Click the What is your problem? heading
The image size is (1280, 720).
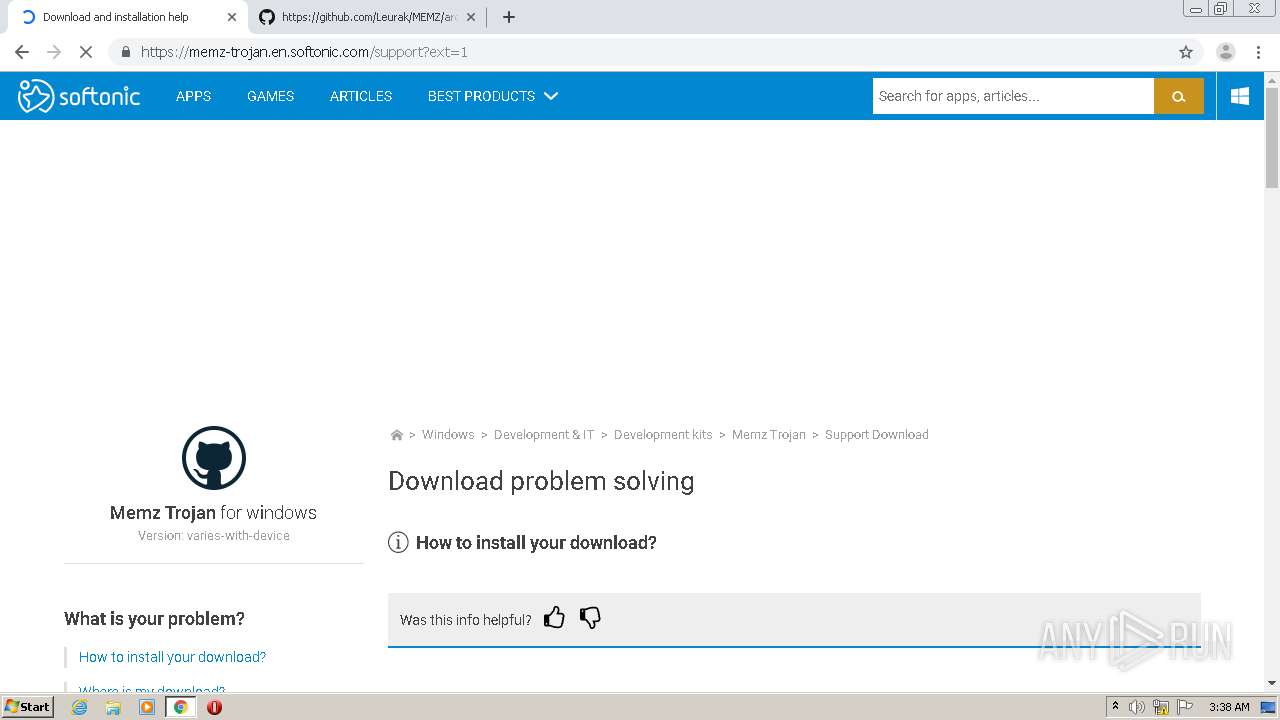(x=154, y=619)
